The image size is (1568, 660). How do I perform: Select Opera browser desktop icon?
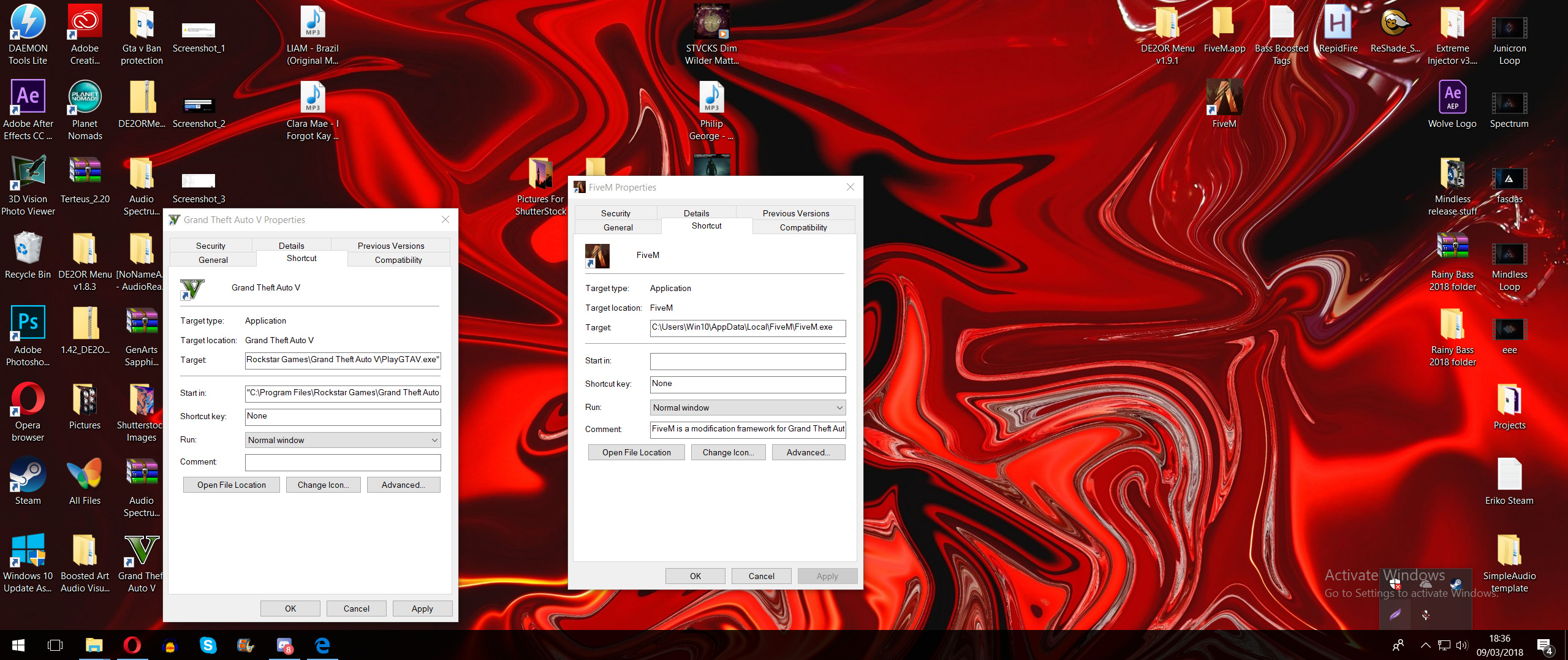coord(28,411)
